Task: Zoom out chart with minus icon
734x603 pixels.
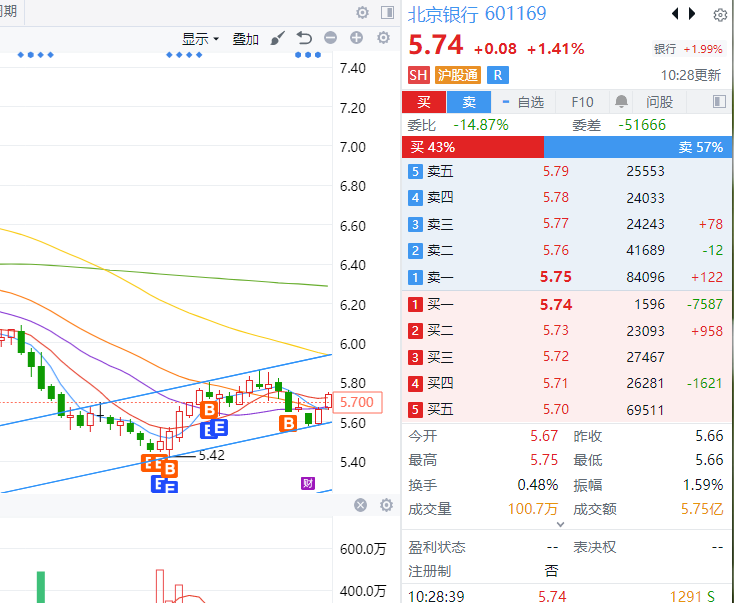Action: (330, 37)
